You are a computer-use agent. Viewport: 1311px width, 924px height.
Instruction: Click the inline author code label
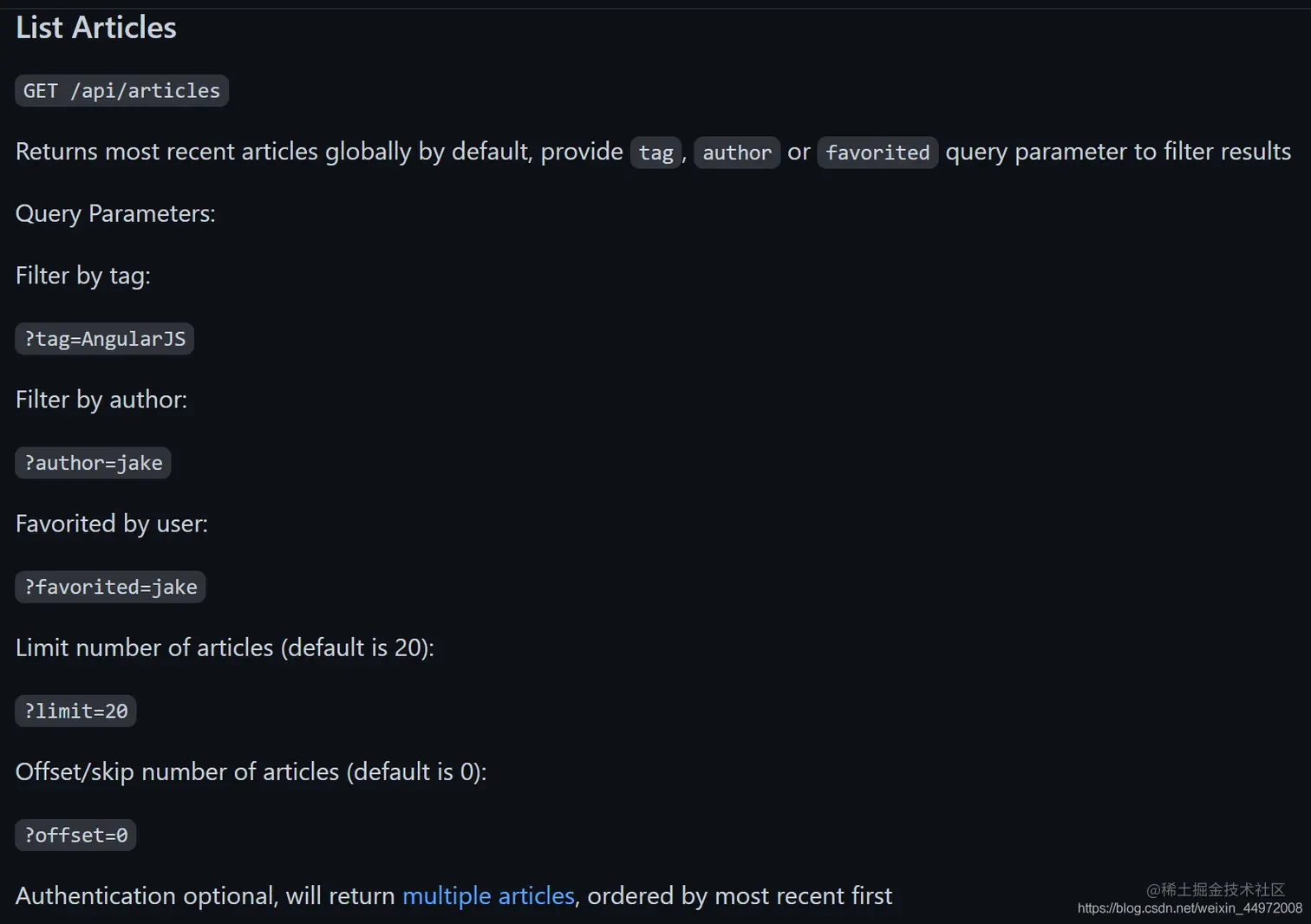(737, 153)
